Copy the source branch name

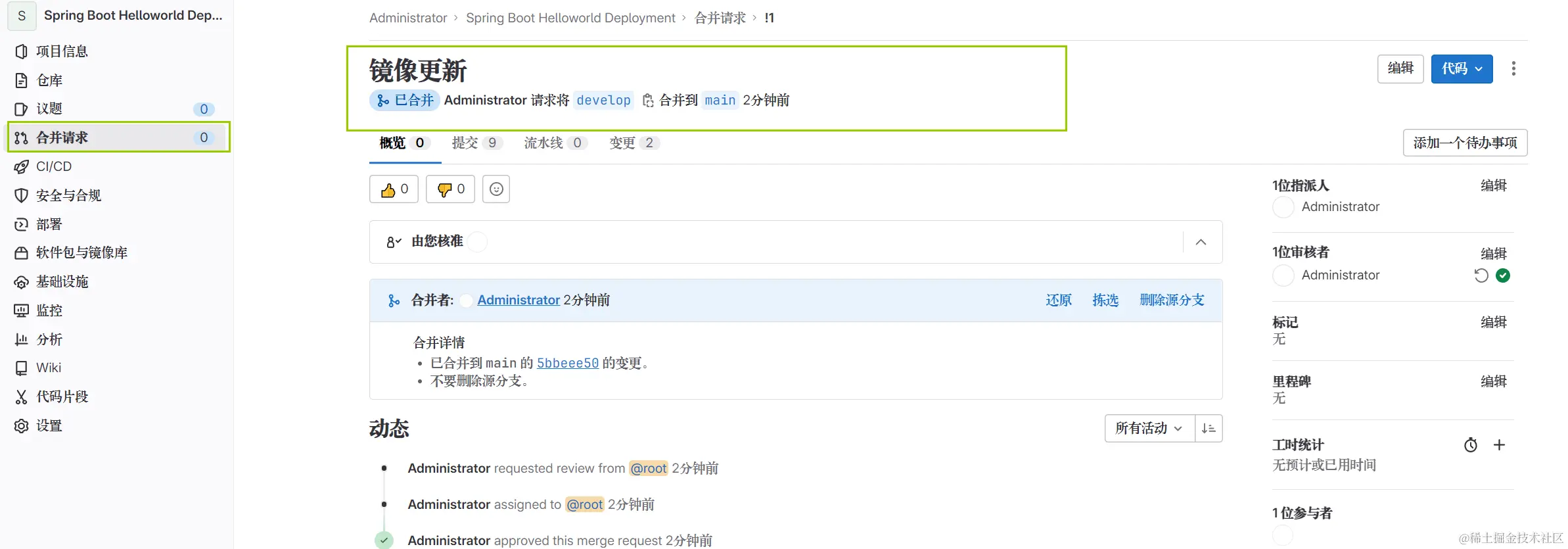coord(648,100)
